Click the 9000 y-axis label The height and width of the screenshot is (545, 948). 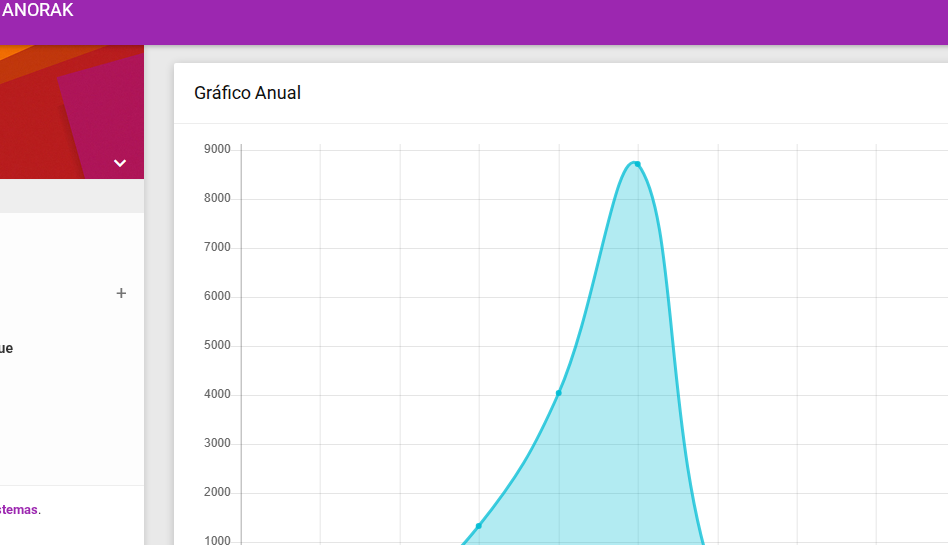(217, 150)
